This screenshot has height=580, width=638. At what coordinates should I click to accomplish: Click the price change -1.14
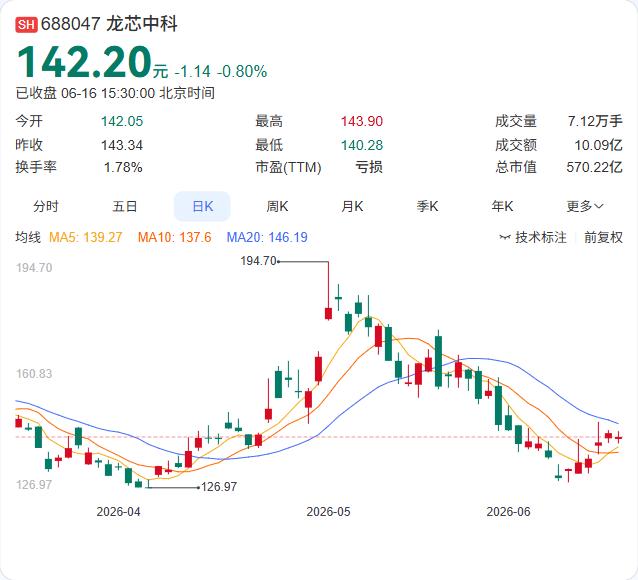click(x=193, y=71)
